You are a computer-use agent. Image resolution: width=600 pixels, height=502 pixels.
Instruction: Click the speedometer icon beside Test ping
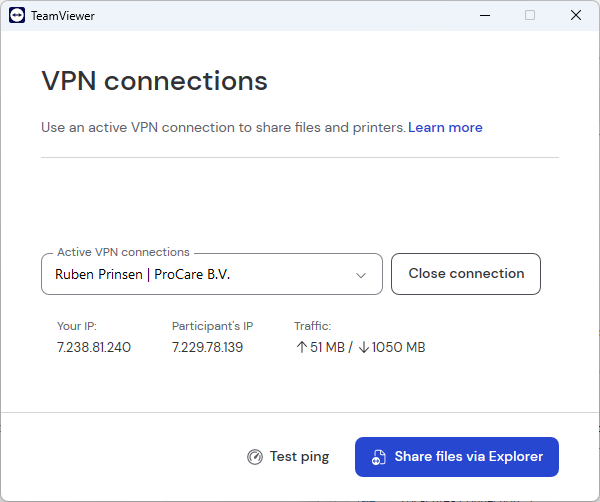pyautogui.click(x=255, y=457)
